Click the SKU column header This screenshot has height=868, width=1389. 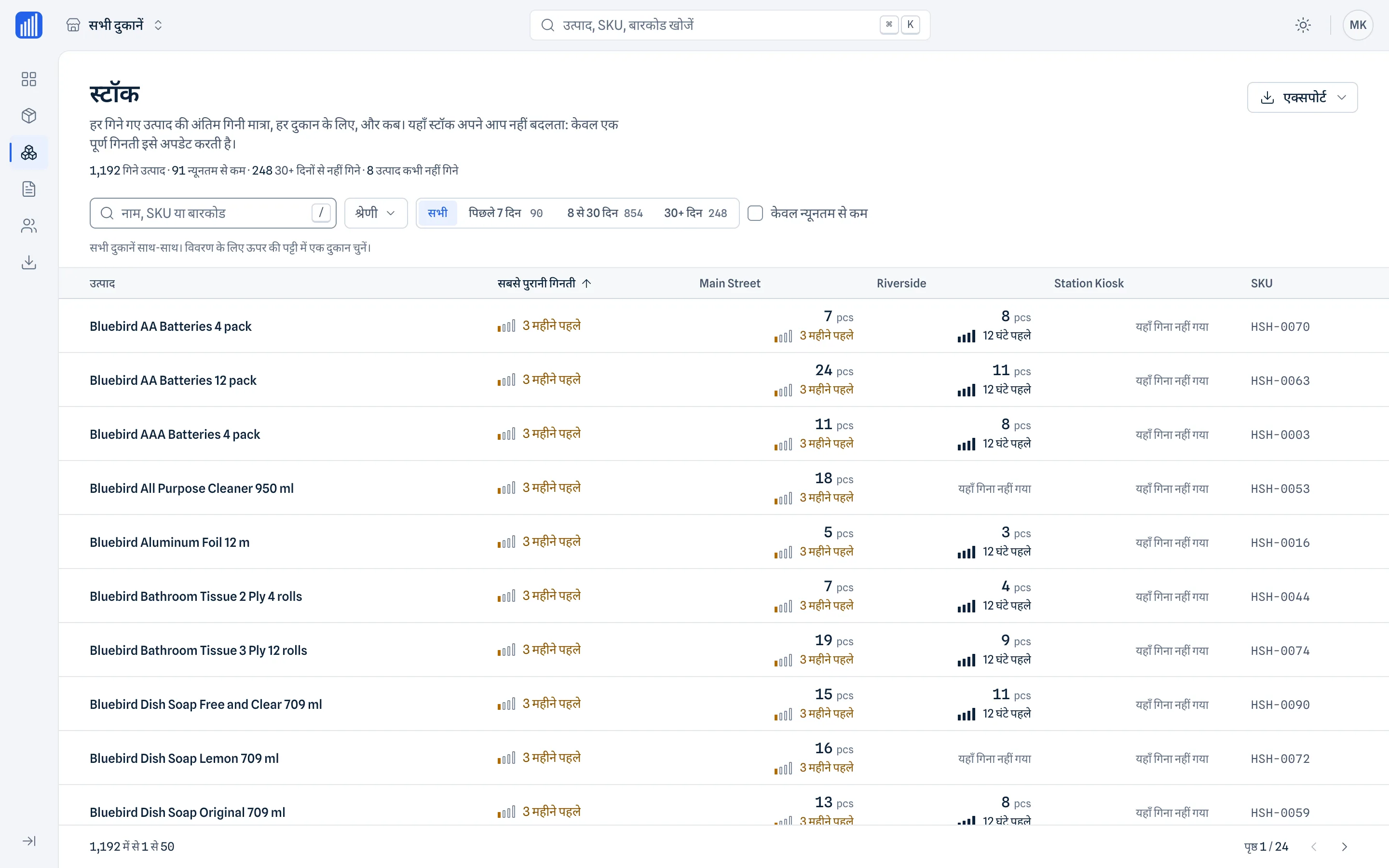pos(1262,284)
